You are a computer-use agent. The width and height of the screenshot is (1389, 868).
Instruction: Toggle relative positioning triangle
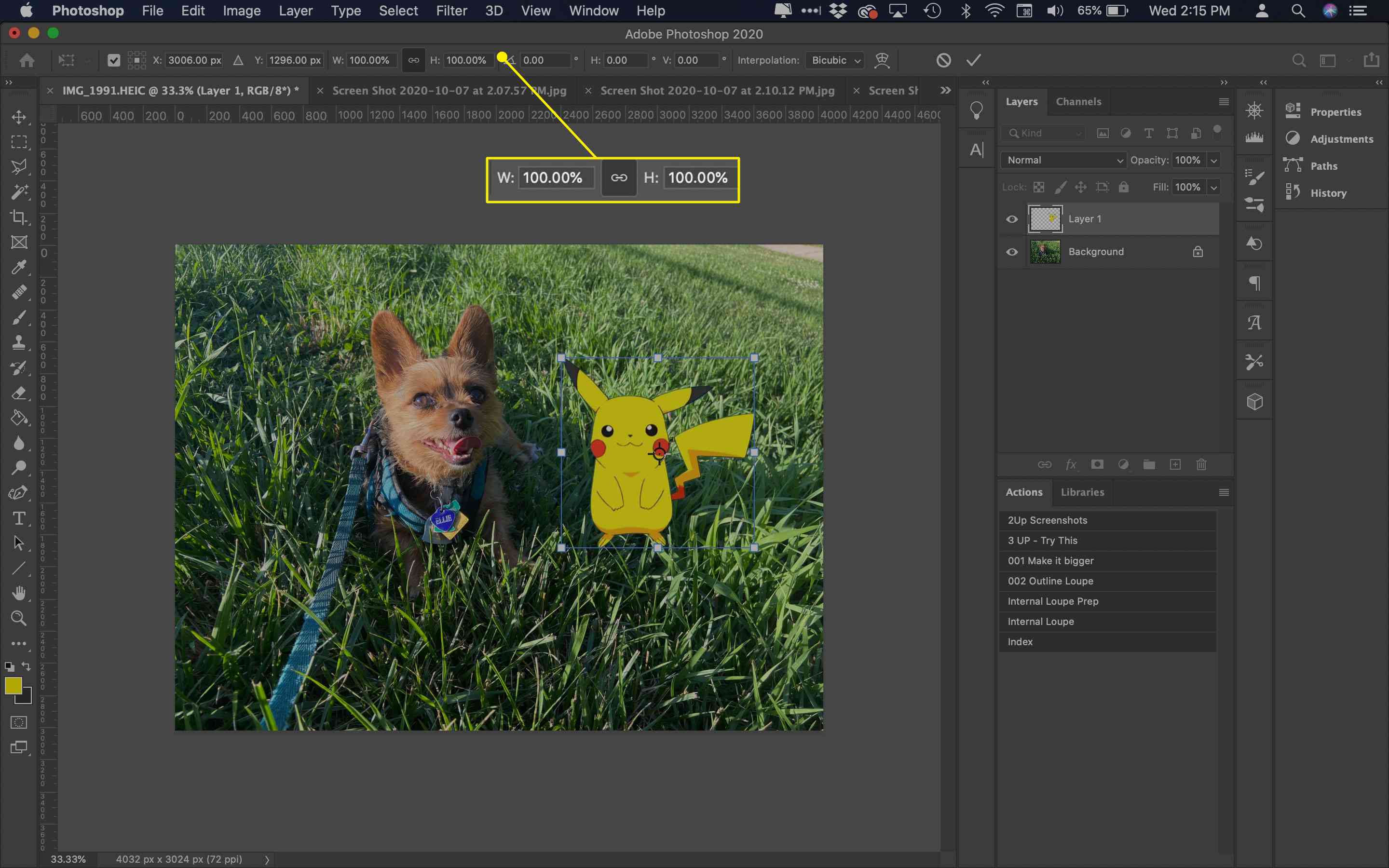pos(238,60)
